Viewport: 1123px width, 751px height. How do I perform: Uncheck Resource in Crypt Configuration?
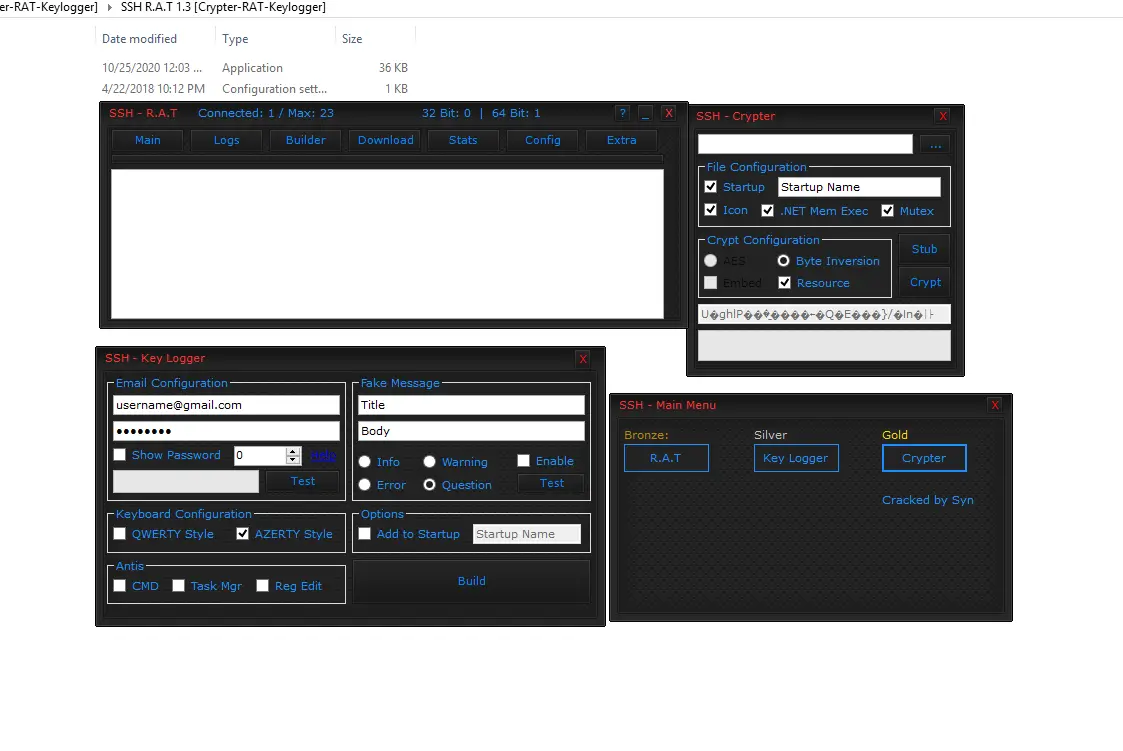787,282
